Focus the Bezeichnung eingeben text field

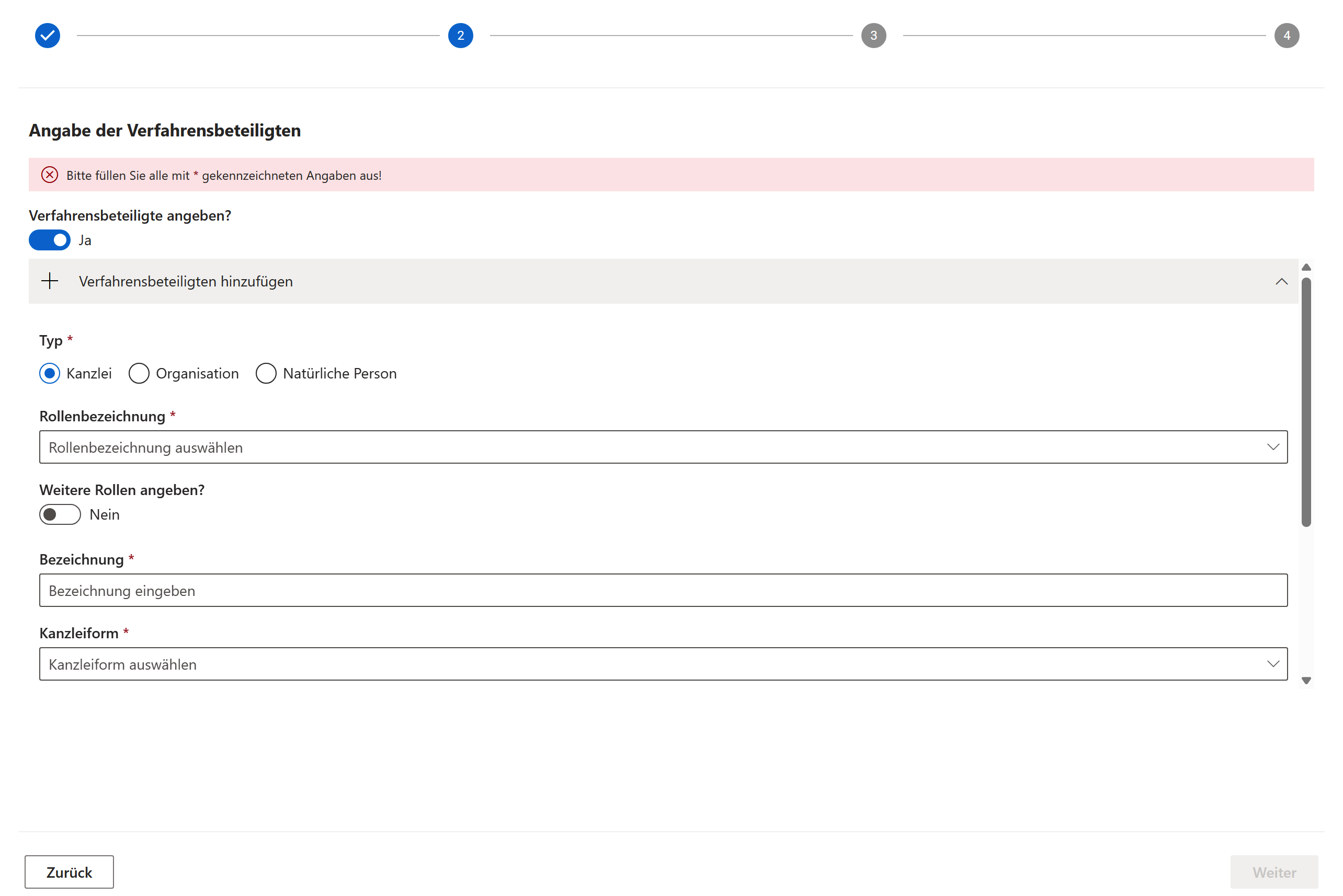tap(663, 590)
